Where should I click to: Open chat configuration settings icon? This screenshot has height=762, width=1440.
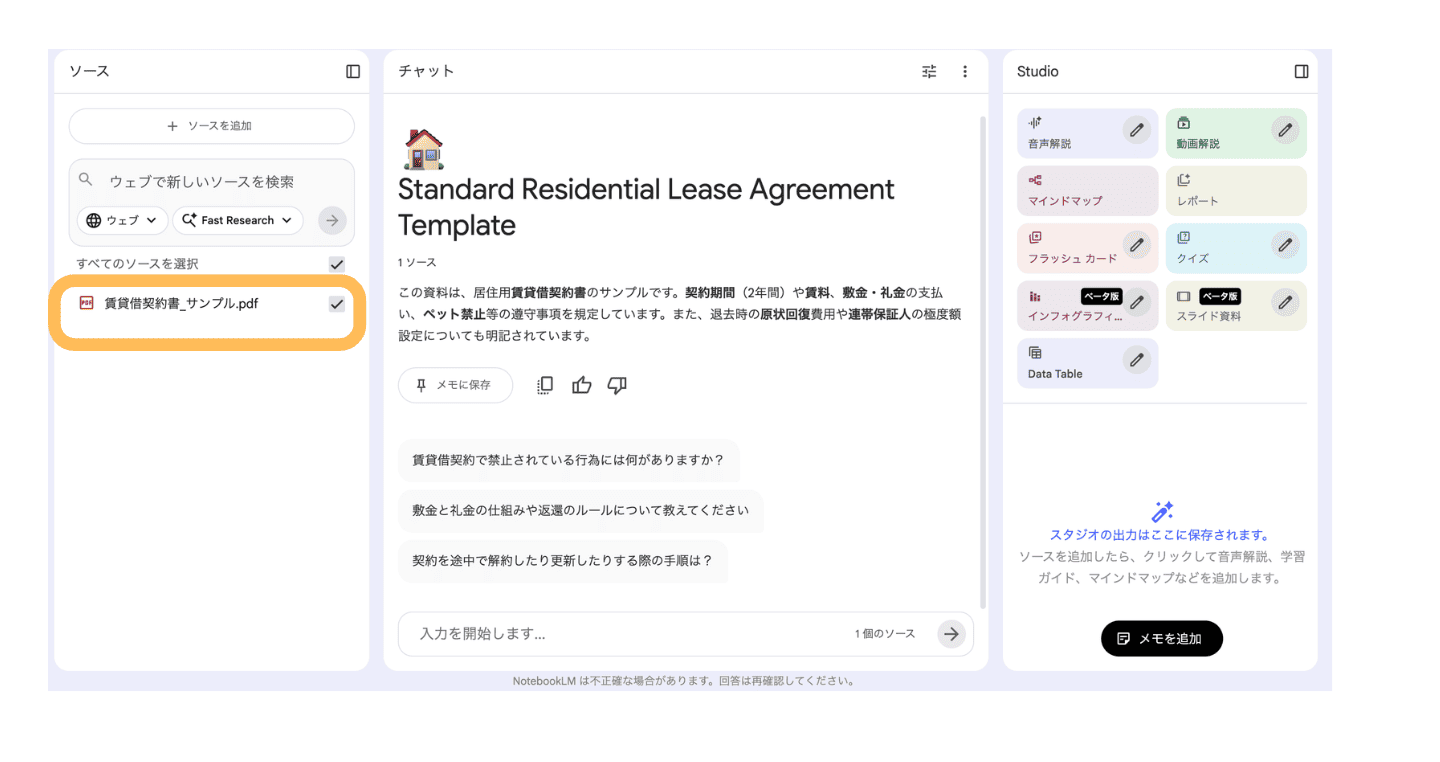(929, 71)
